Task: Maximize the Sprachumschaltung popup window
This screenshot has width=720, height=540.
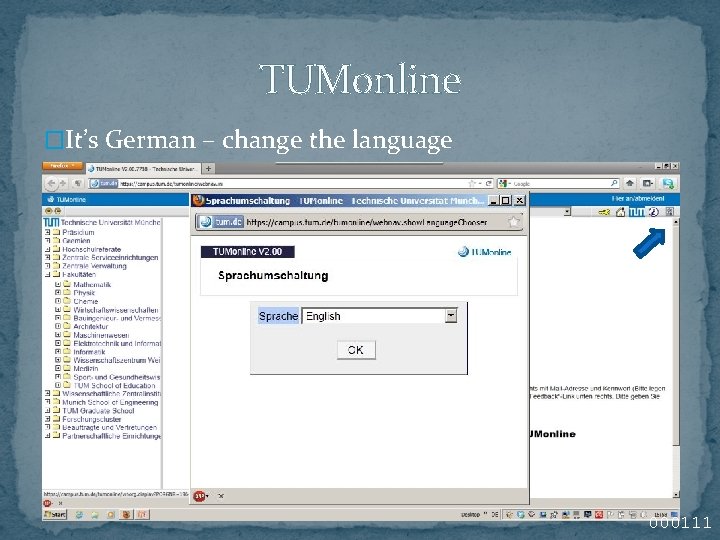Action: click(506, 201)
